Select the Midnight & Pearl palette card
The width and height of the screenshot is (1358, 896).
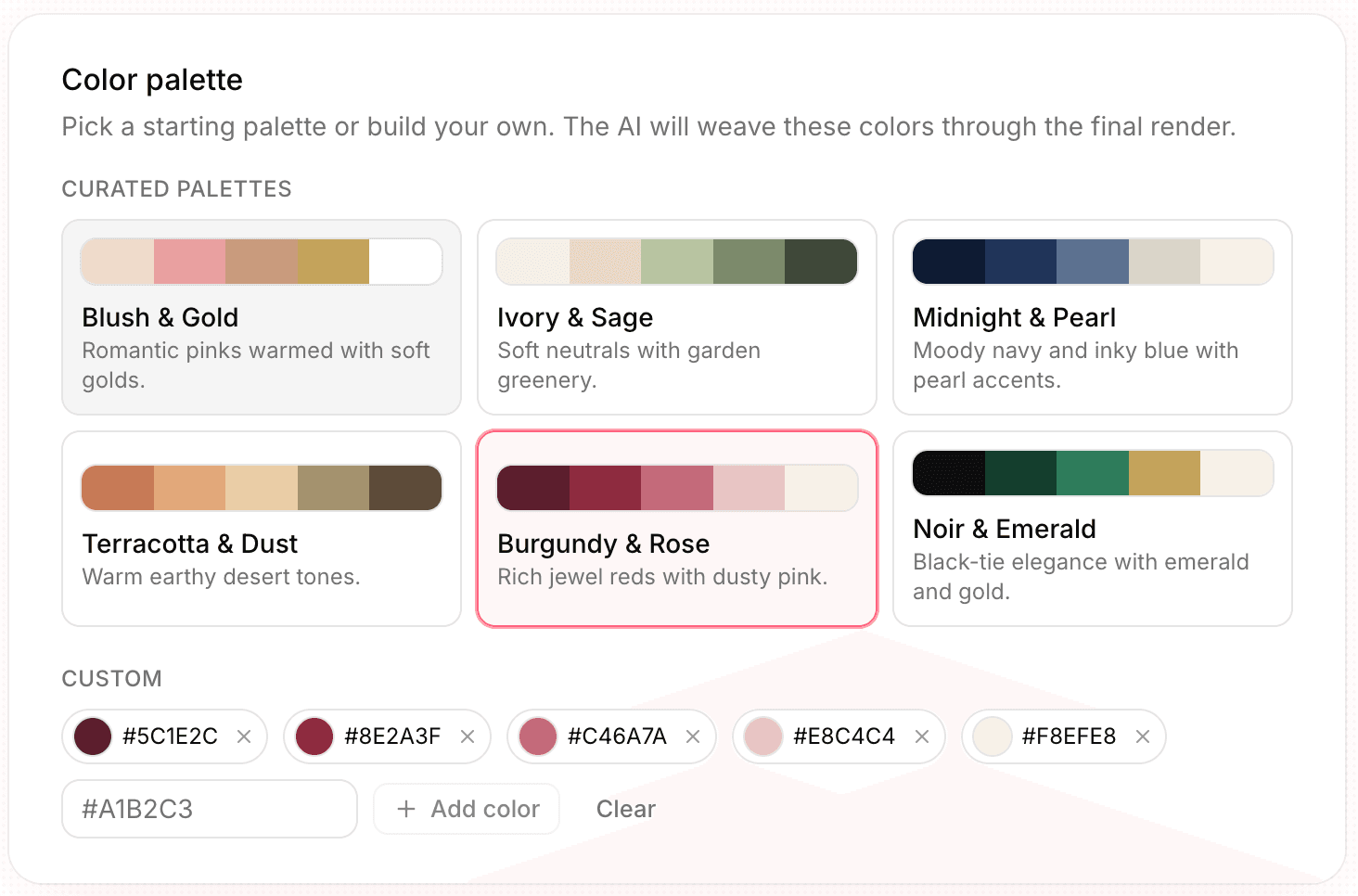1093,317
